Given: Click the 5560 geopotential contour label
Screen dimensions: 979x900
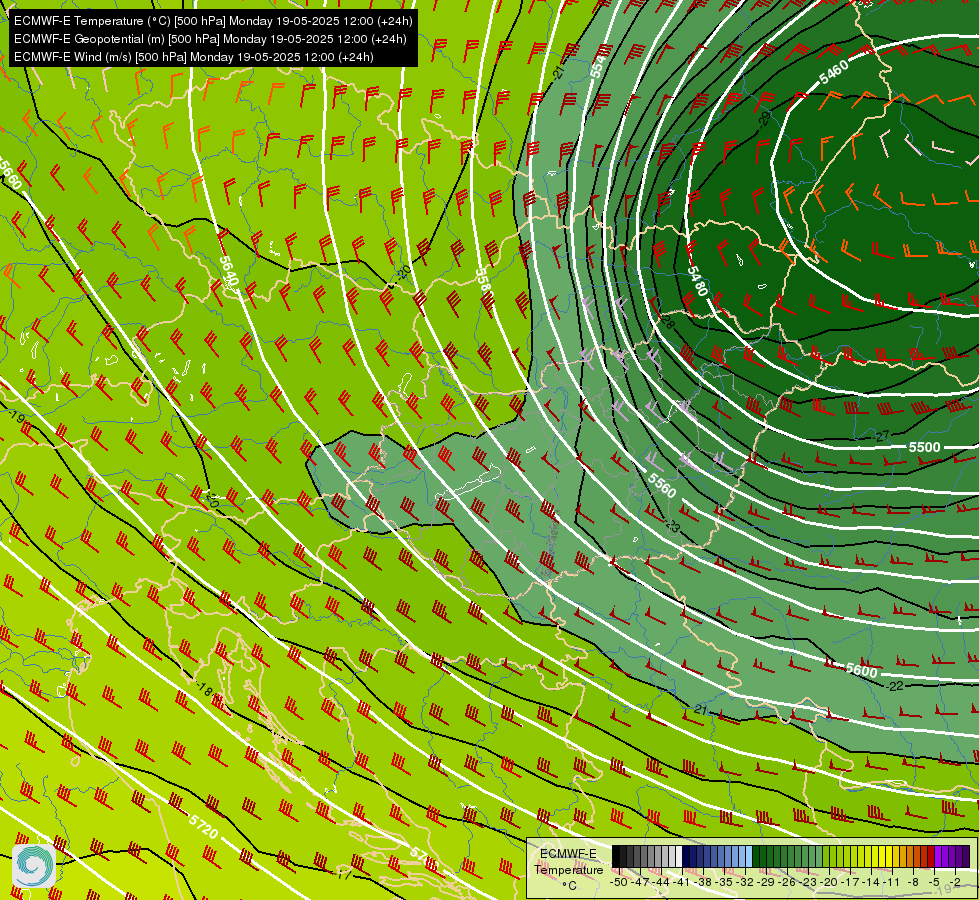Looking at the screenshot, I should 662,485.
